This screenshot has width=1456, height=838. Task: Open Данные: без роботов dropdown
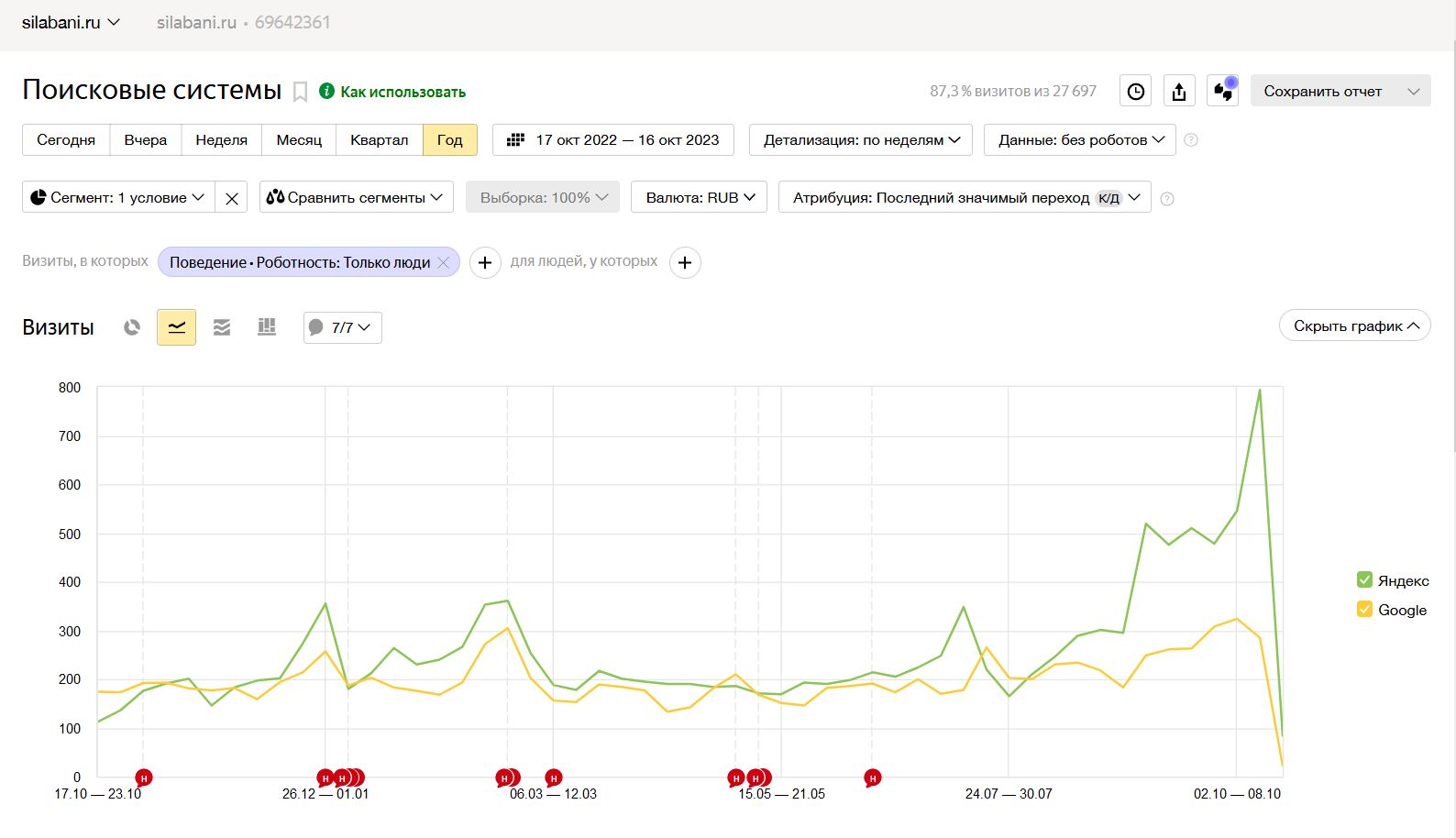click(1080, 139)
